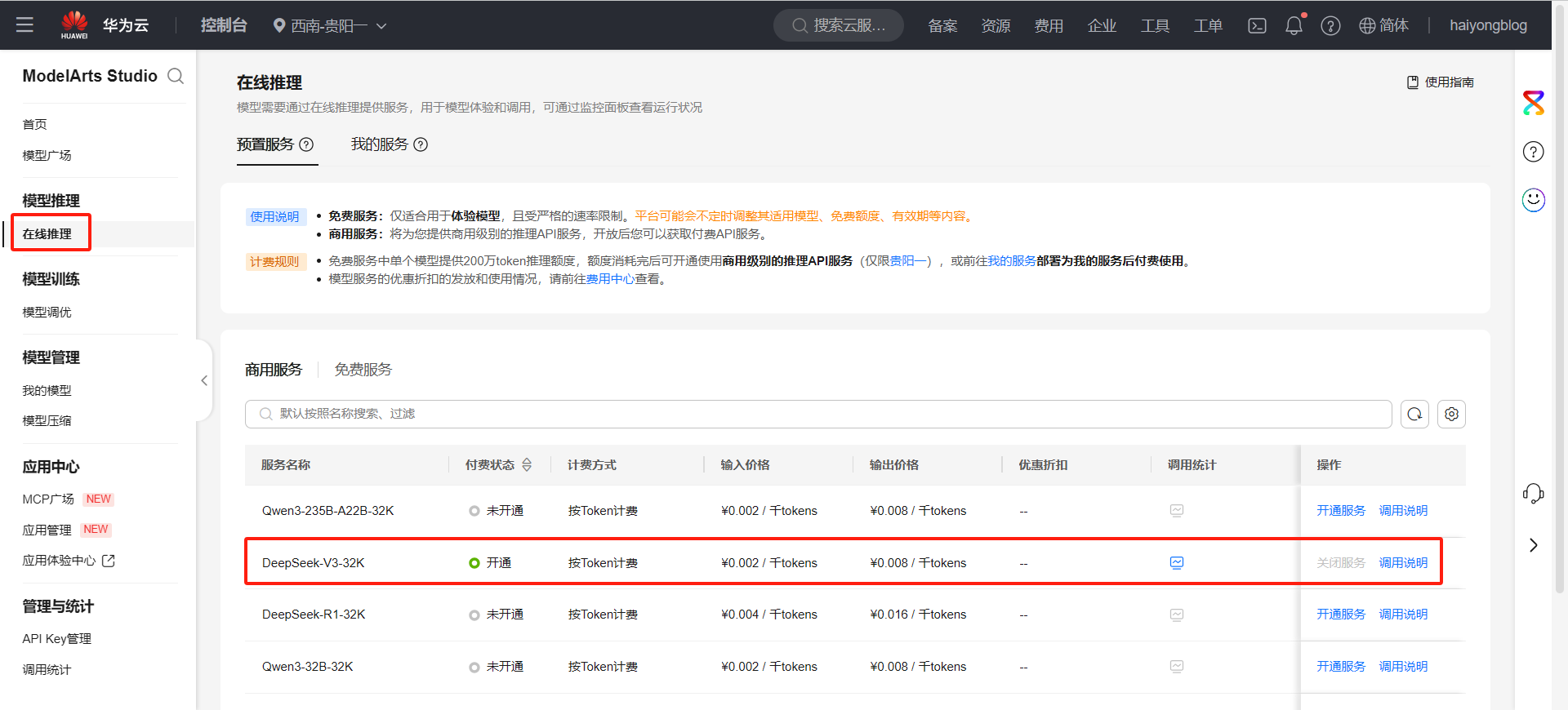The image size is (1568, 710).
Task: Open the cloud shell terminal icon
Action: 1257,26
